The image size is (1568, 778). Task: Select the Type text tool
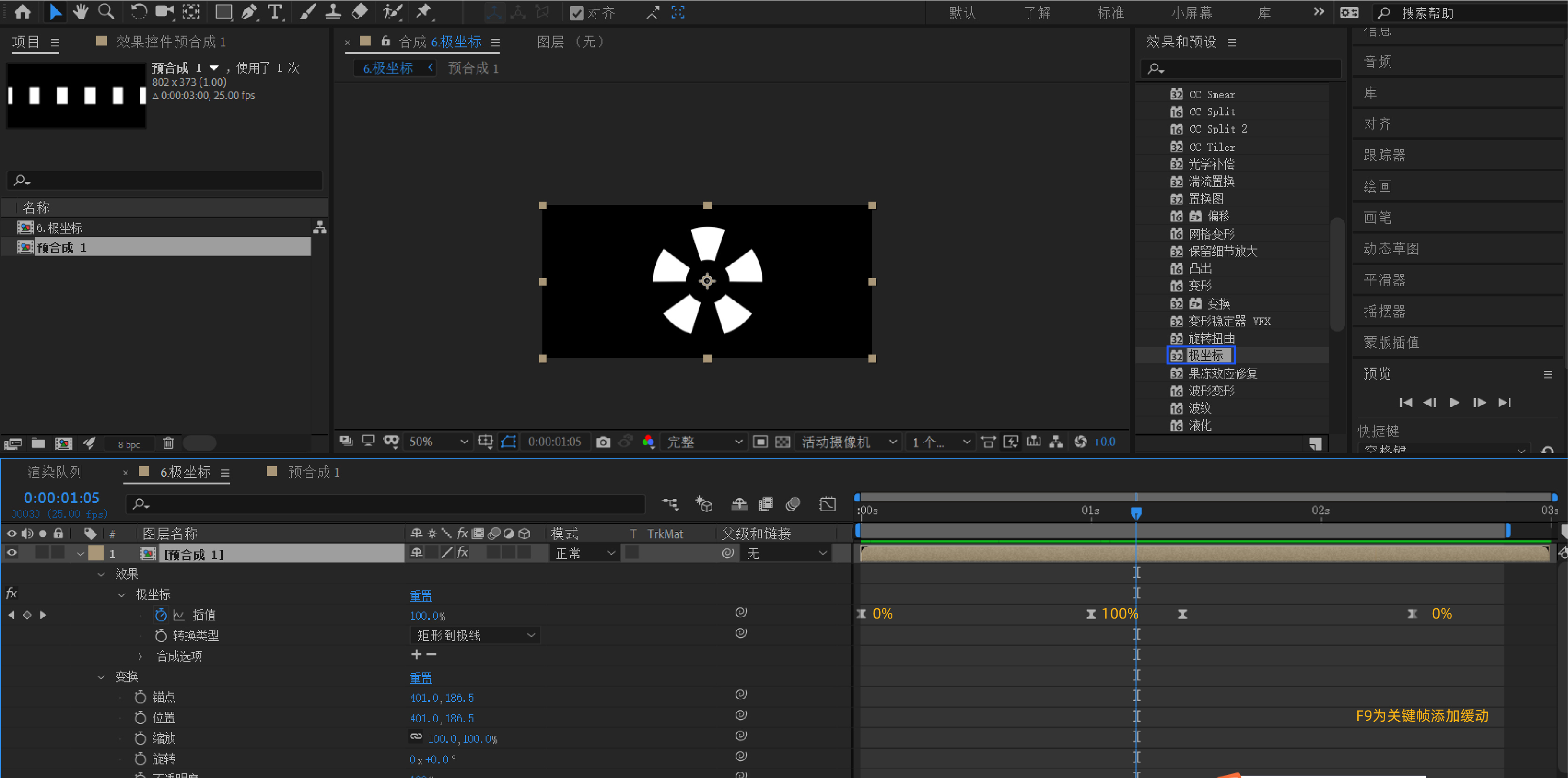click(275, 12)
